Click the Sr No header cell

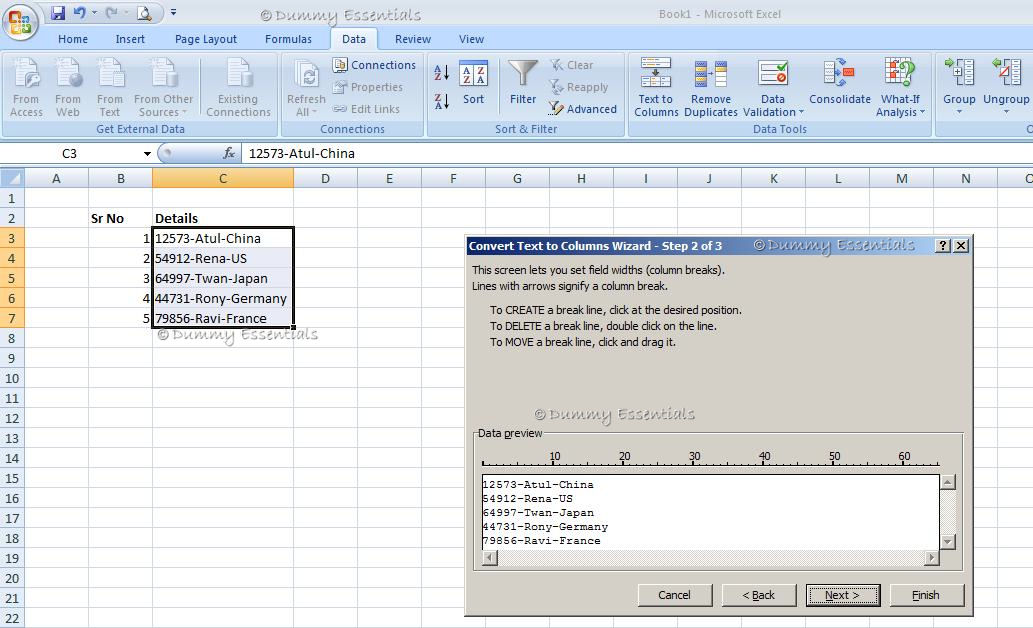[121, 218]
